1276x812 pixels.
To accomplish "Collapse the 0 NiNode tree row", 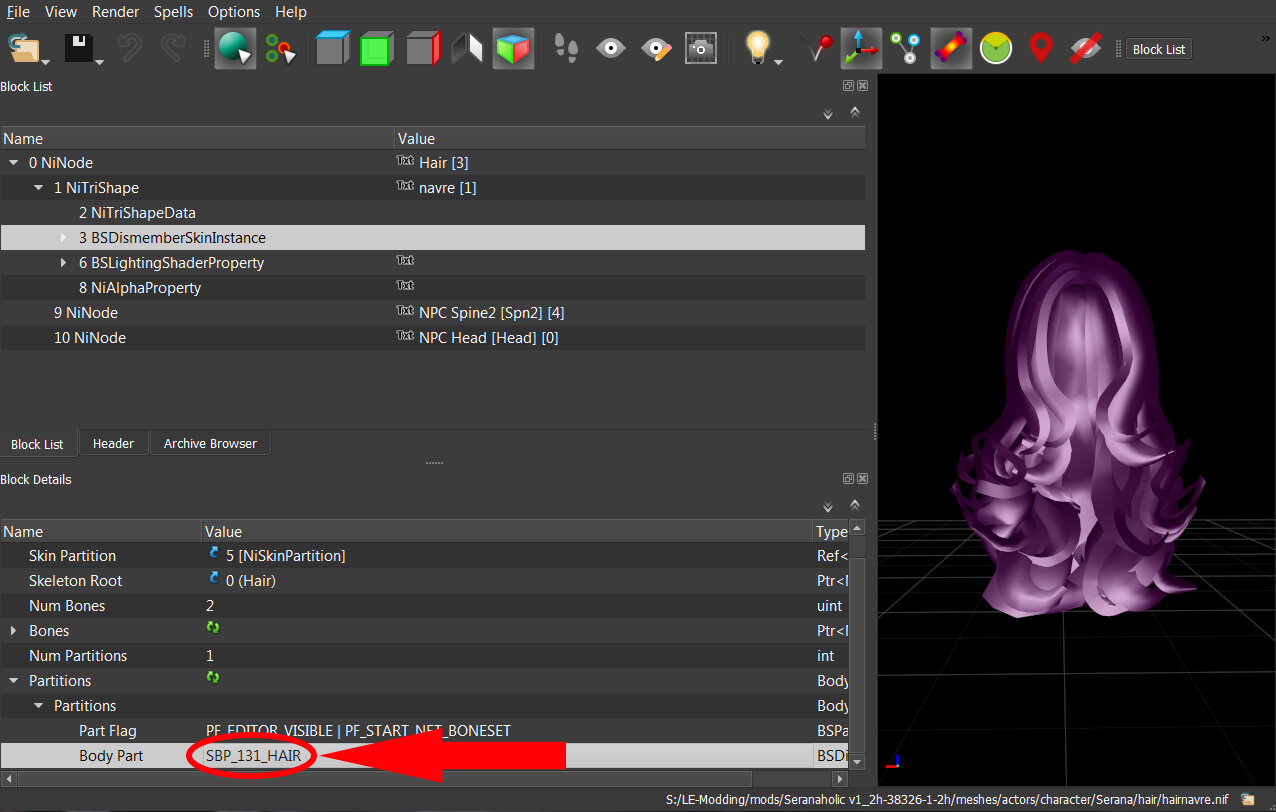I will [x=14, y=163].
